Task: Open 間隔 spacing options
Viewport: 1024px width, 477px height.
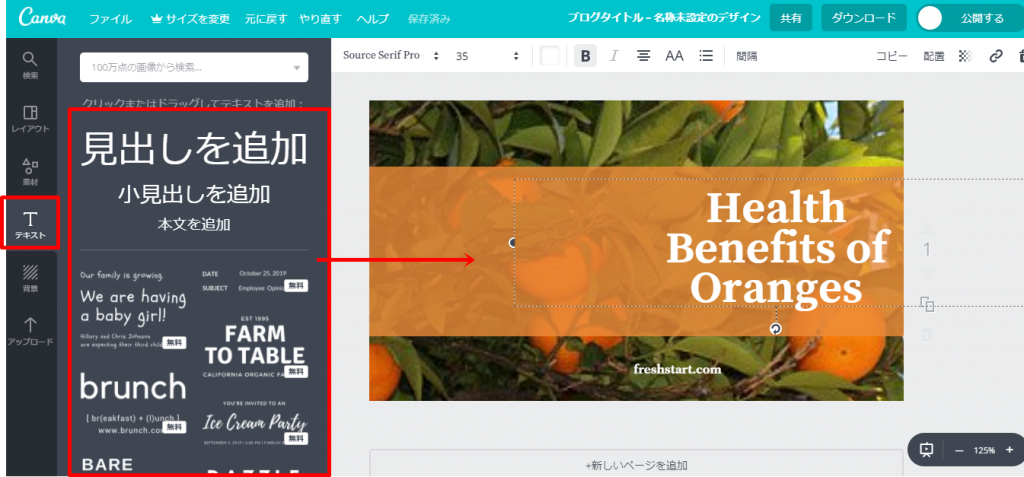Action: point(746,56)
